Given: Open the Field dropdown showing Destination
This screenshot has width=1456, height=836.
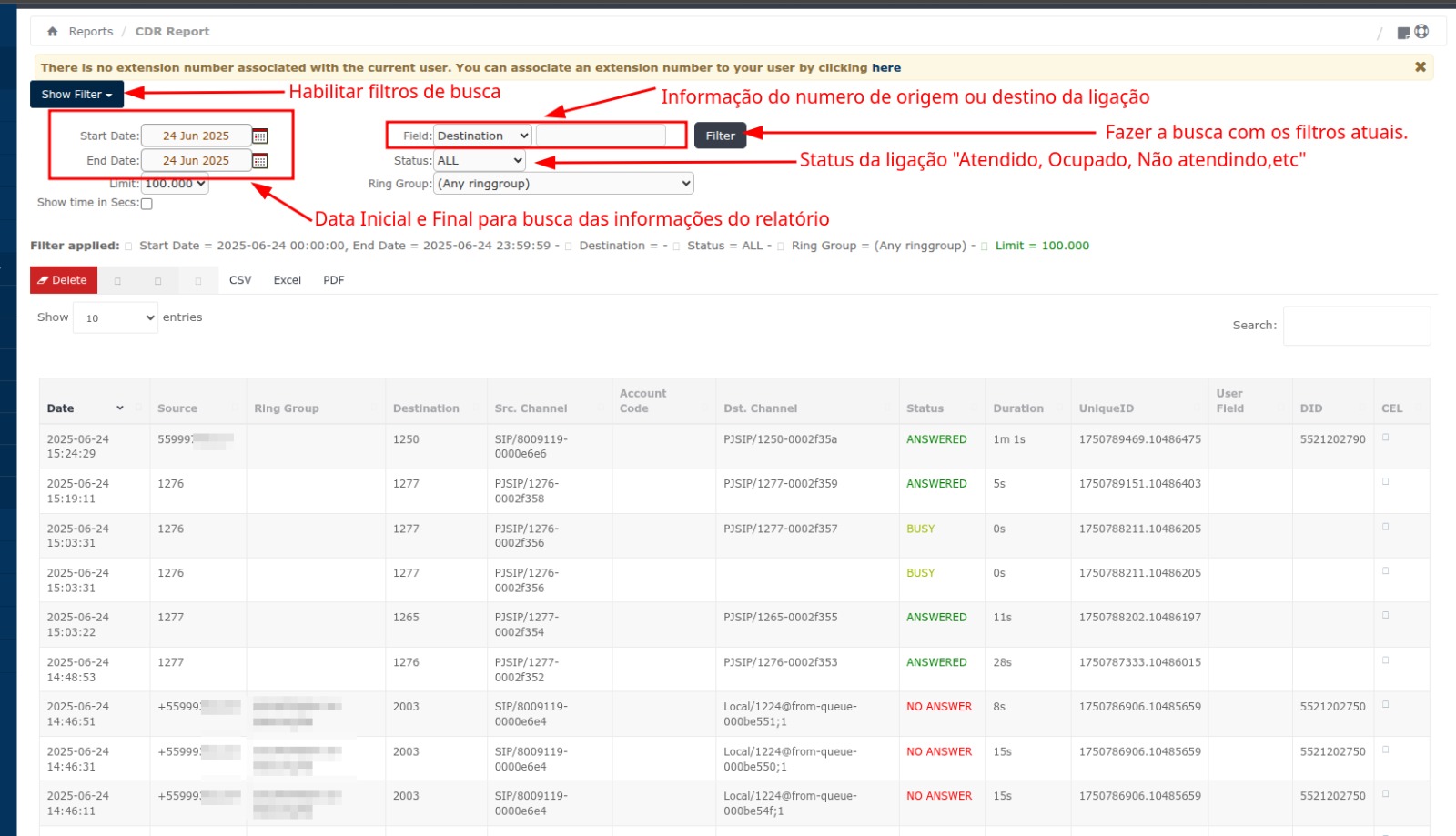Looking at the screenshot, I should click(482, 136).
